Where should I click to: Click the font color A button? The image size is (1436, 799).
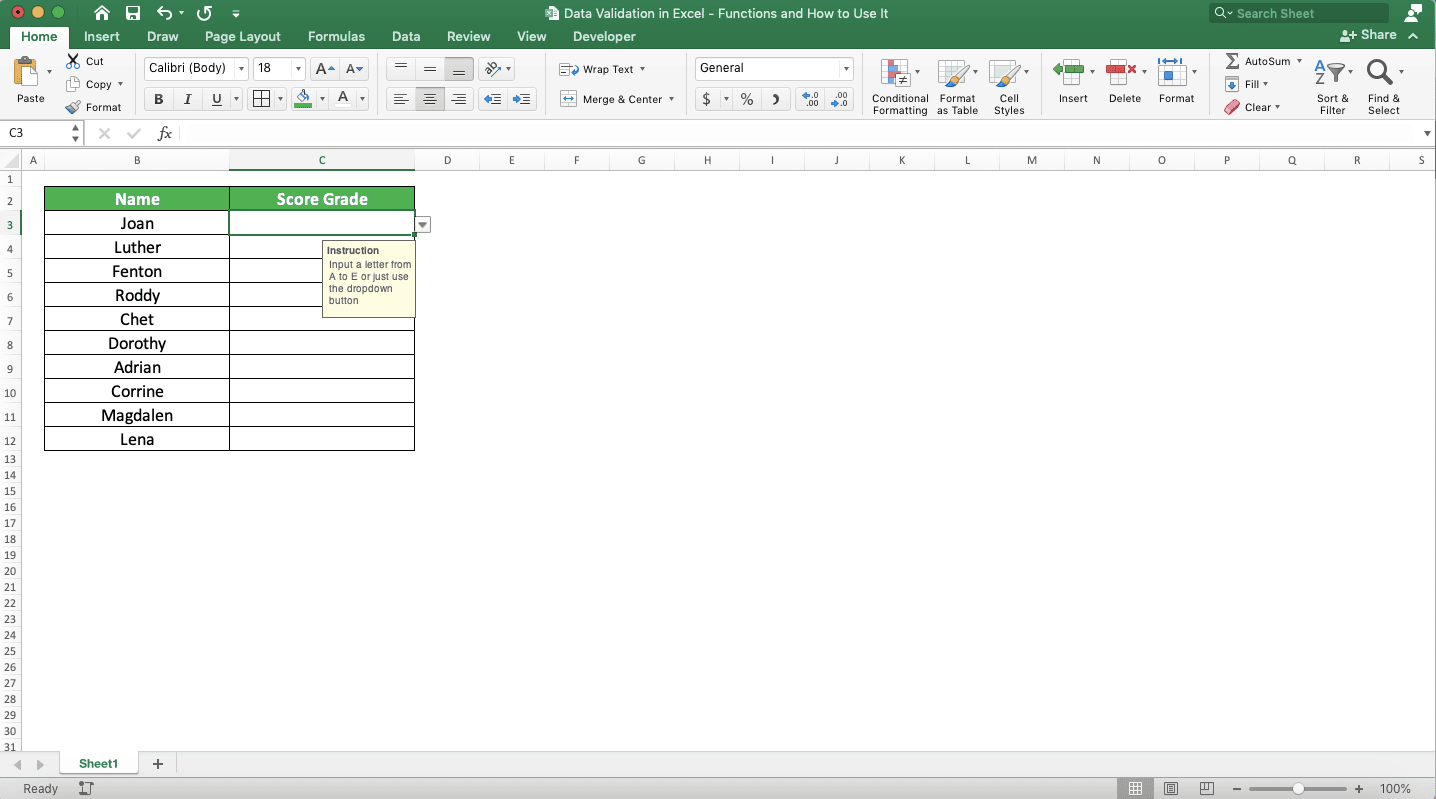tap(343, 99)
